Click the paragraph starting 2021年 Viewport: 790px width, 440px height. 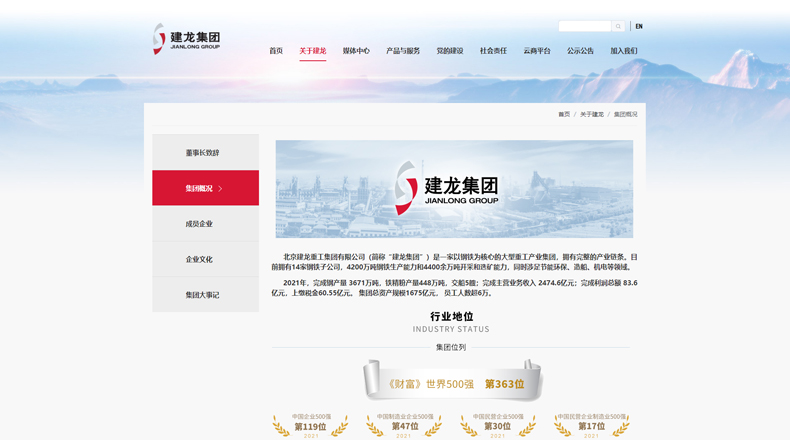pos(454,288)
